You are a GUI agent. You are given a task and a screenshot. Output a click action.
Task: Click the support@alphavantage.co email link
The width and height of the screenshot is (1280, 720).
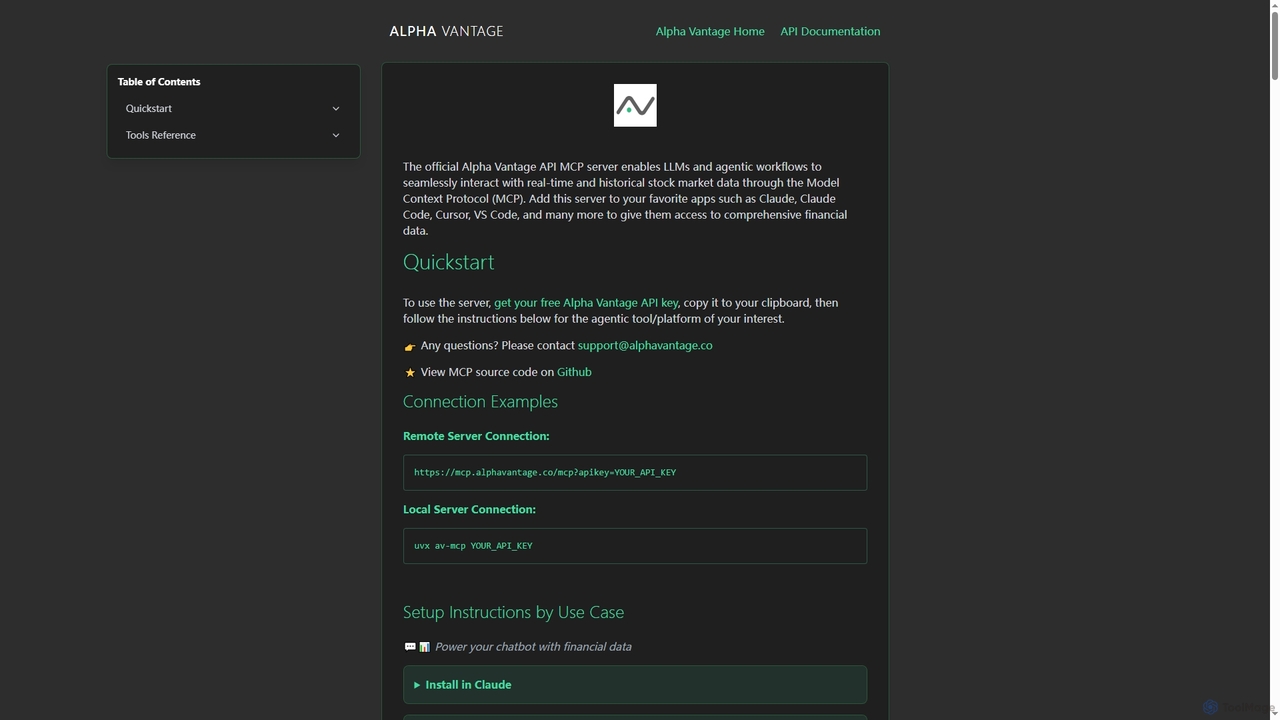[645, 345]
